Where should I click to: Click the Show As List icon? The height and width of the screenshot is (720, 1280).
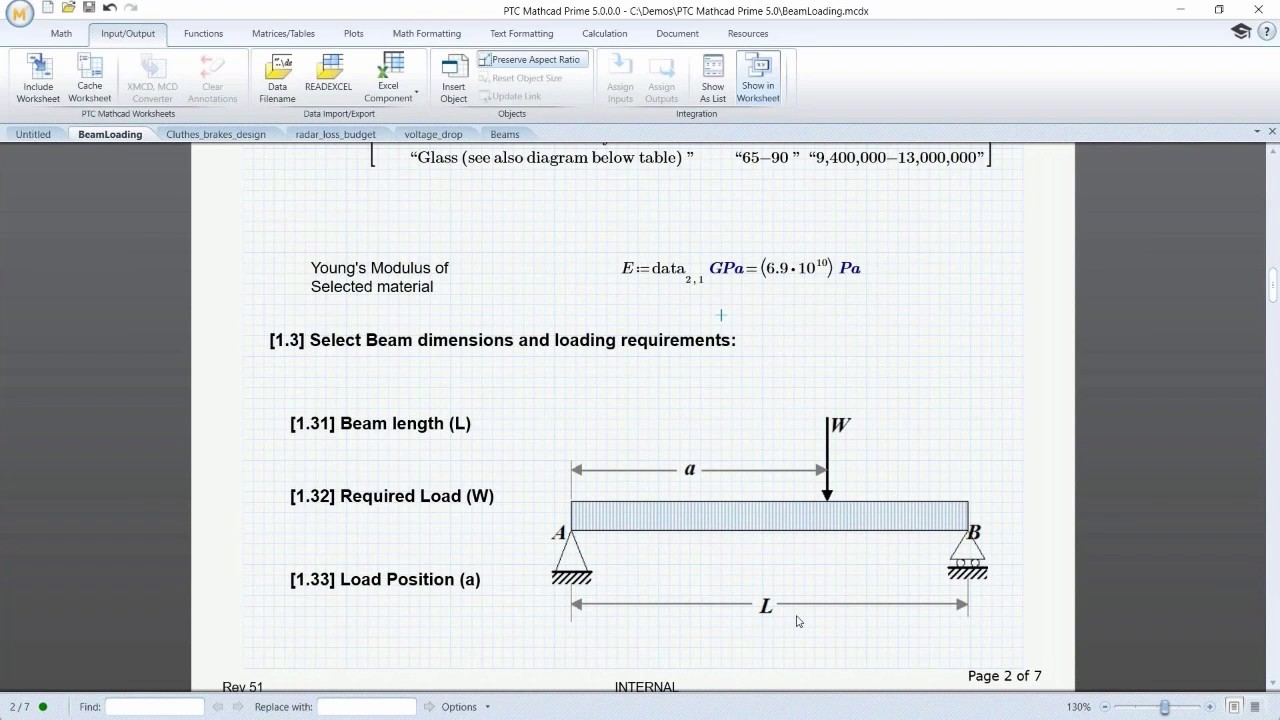point(712,75)
